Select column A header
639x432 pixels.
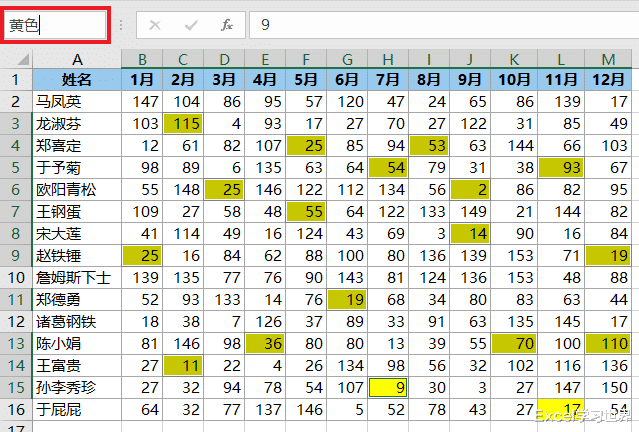[77, 59]
